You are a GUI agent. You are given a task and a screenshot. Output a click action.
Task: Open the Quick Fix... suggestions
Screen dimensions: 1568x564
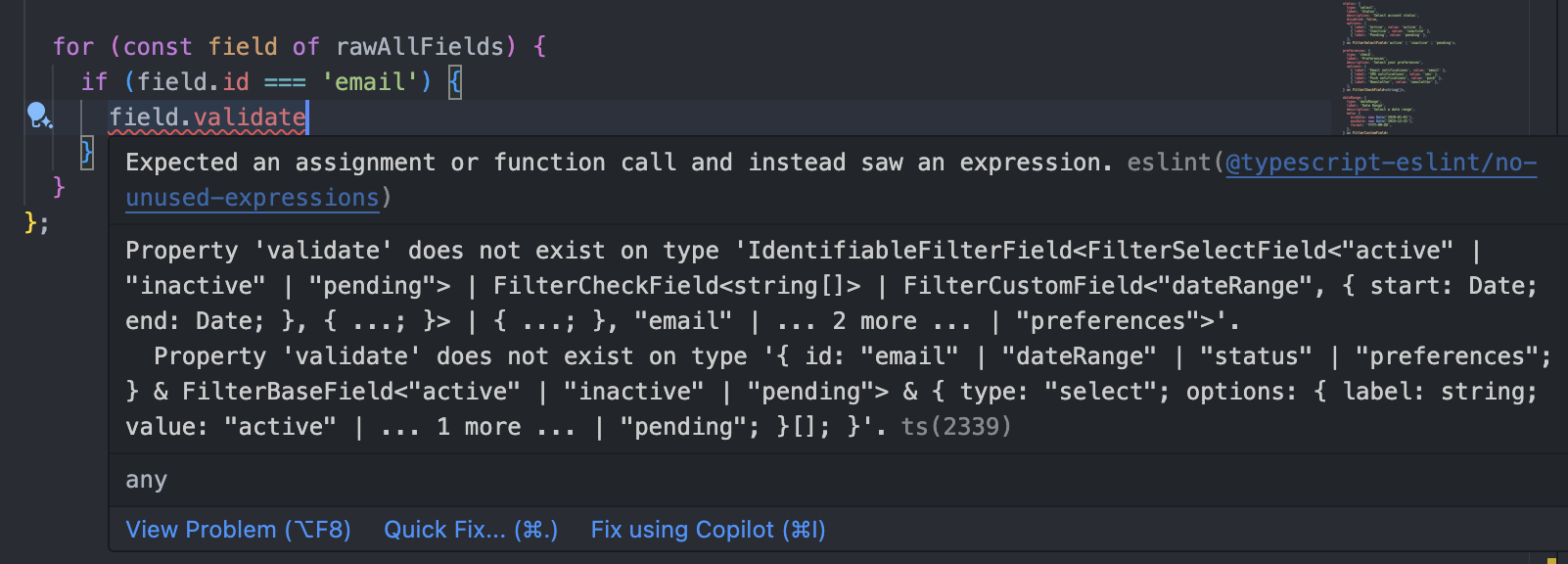pos(470,530)
